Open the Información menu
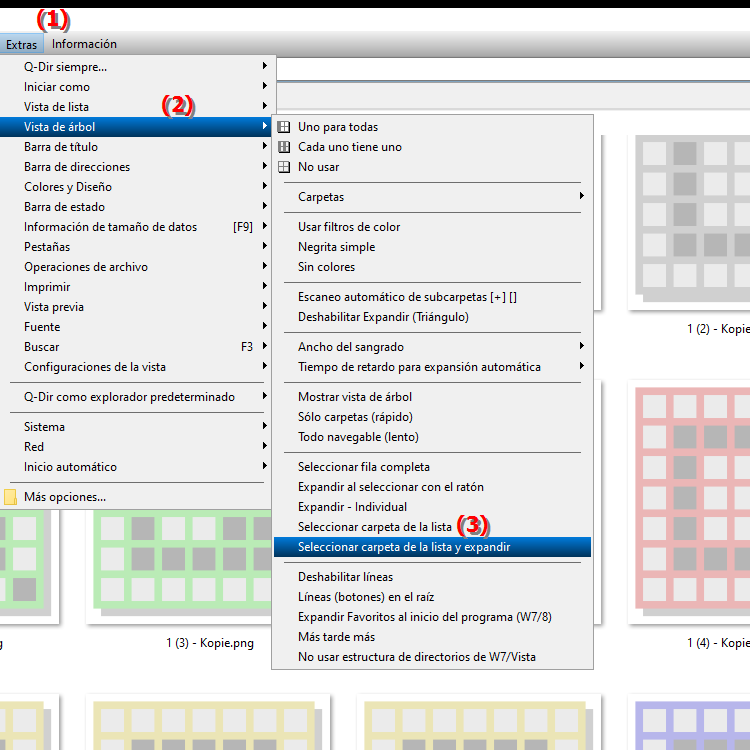 84,44
